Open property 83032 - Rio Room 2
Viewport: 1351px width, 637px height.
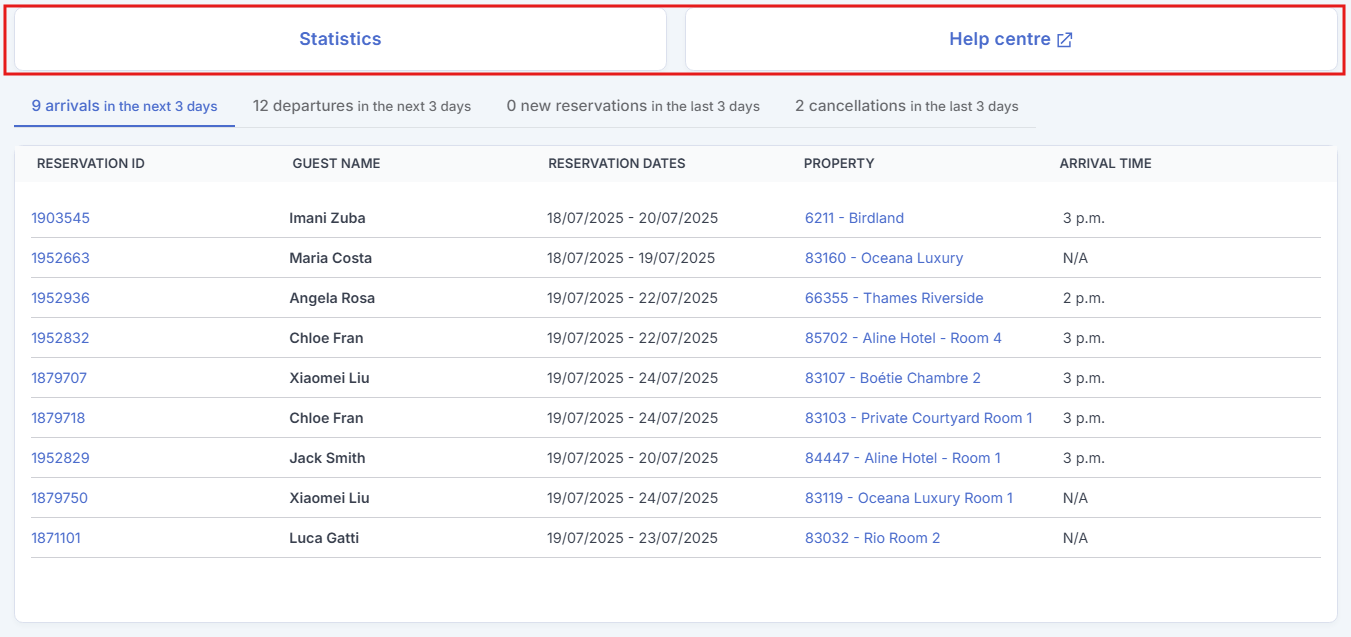[873, 538]
